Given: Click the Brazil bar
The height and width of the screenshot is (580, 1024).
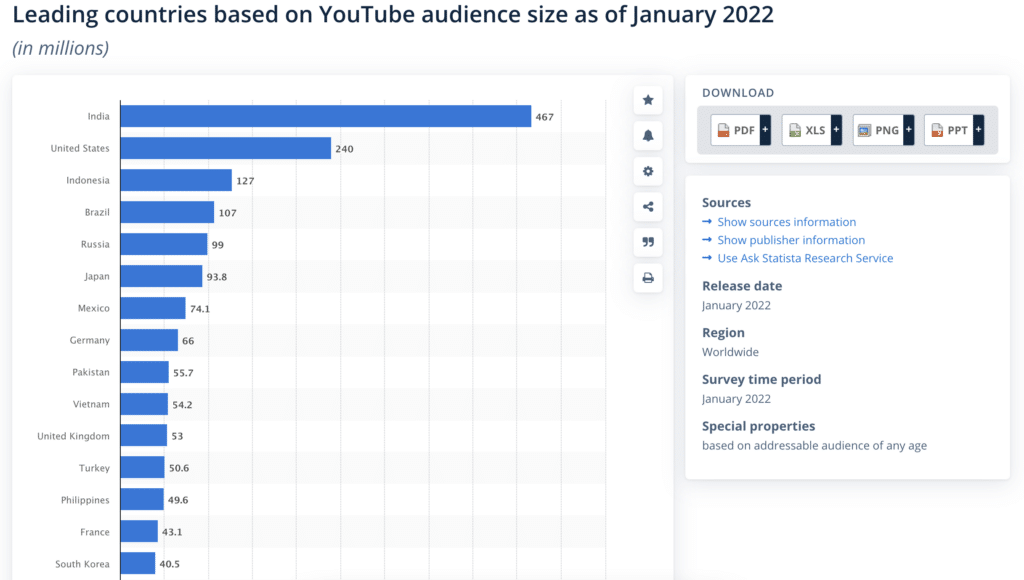Looking at the screenshot, I should click(167, 212).
